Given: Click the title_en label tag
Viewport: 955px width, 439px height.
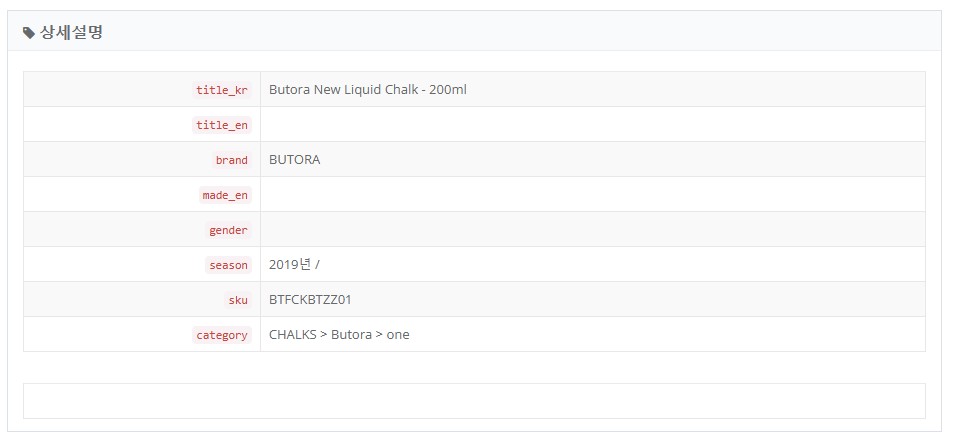Looking at the screenshot, I should [222, 125].
